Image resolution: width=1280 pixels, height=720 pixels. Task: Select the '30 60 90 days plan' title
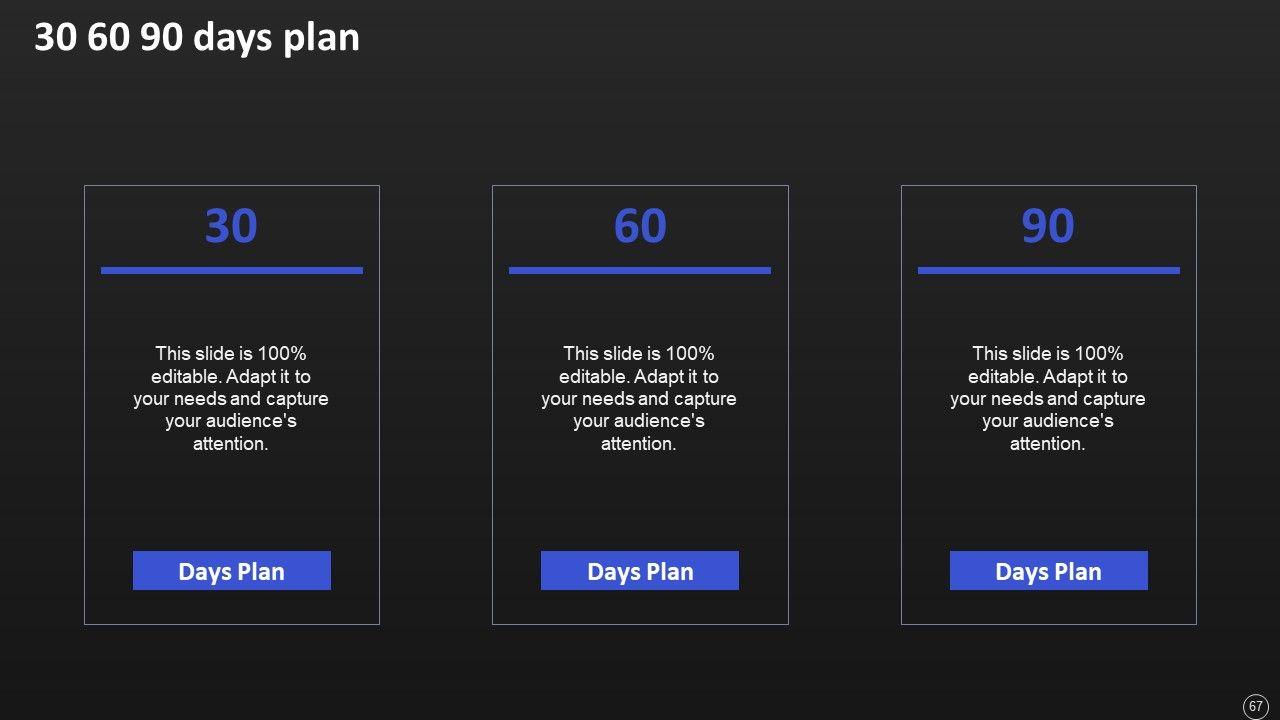click(x=197, y=38)
